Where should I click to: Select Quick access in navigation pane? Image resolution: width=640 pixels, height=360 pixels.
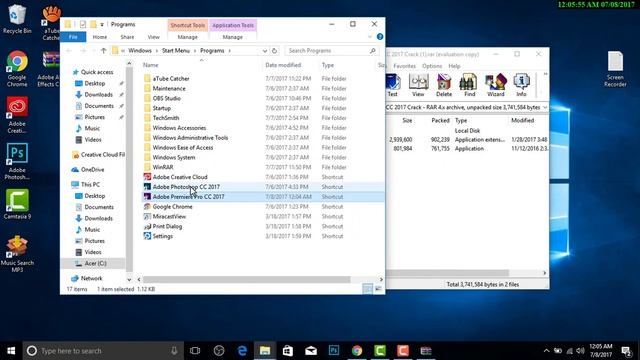point(97,72)
